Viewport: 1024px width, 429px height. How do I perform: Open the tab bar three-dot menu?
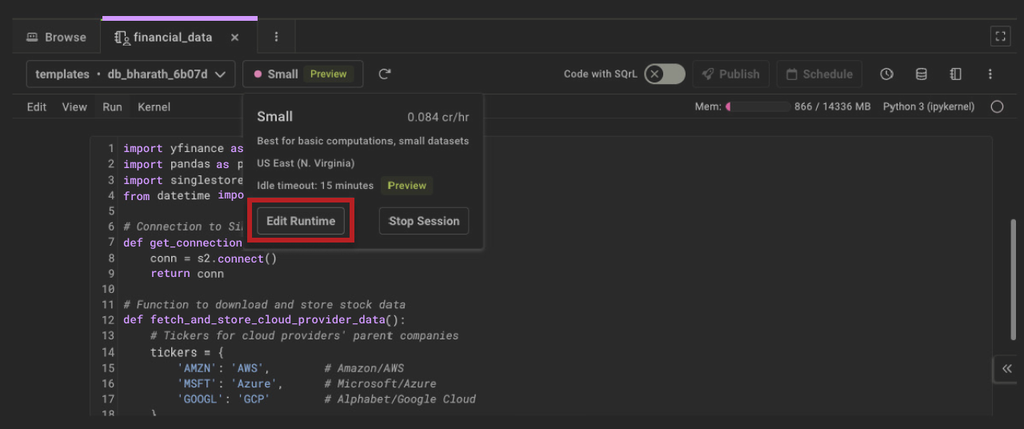(276, 37)
